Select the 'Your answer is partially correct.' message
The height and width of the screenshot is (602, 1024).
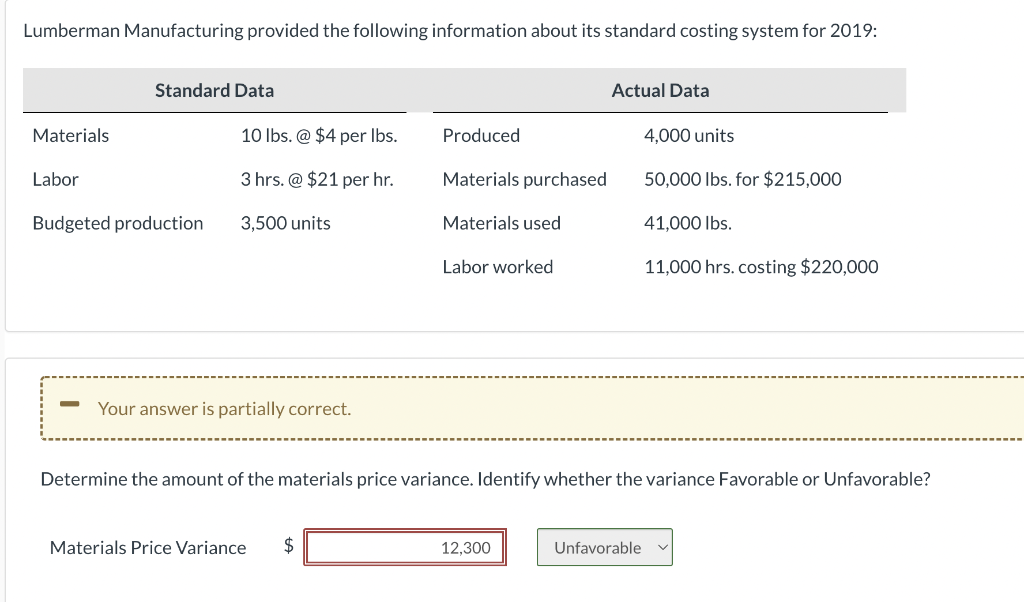click(224, 409)
